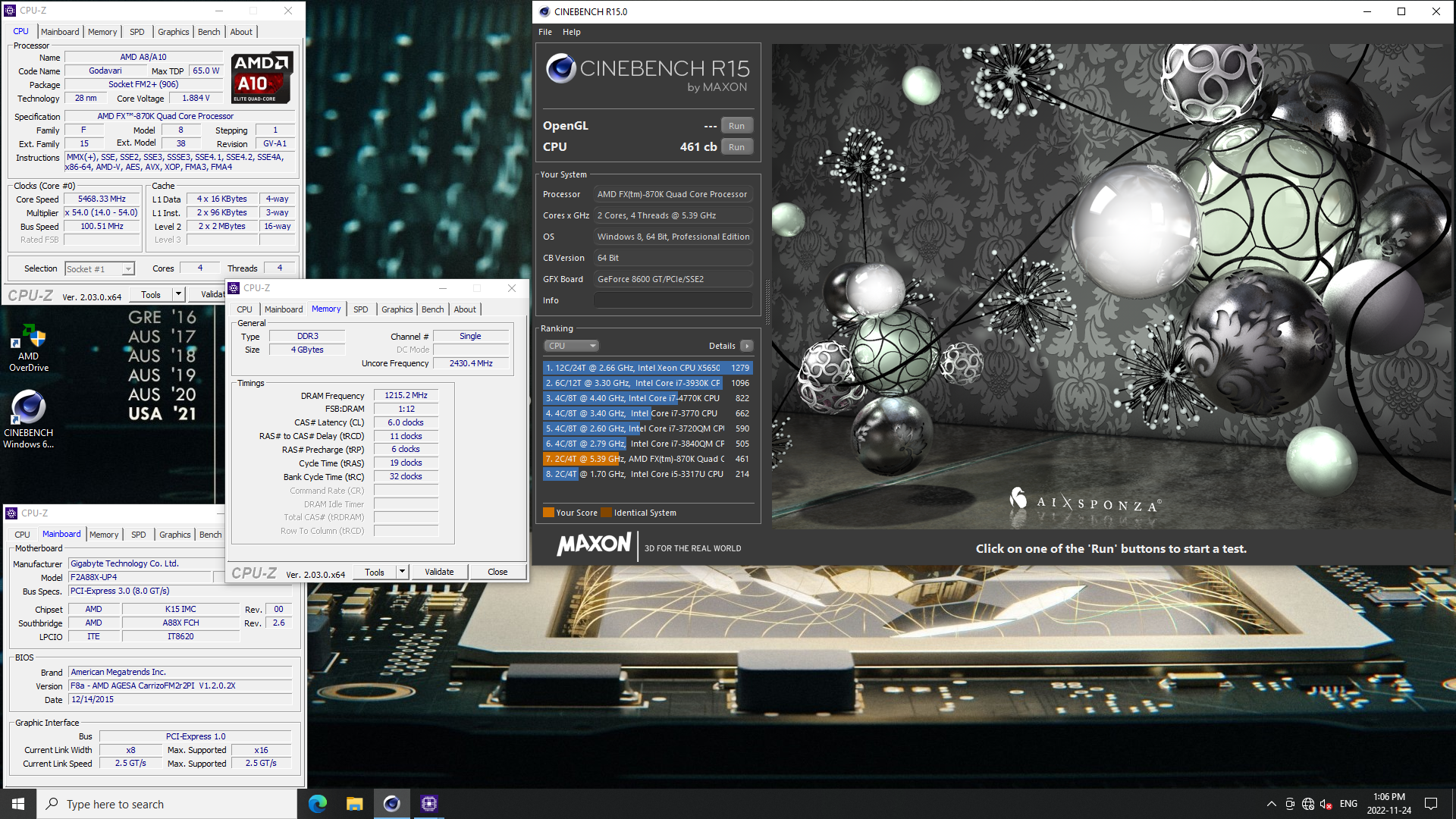
Task: Click Identical System legend swatch
Action: pos(606,513)
